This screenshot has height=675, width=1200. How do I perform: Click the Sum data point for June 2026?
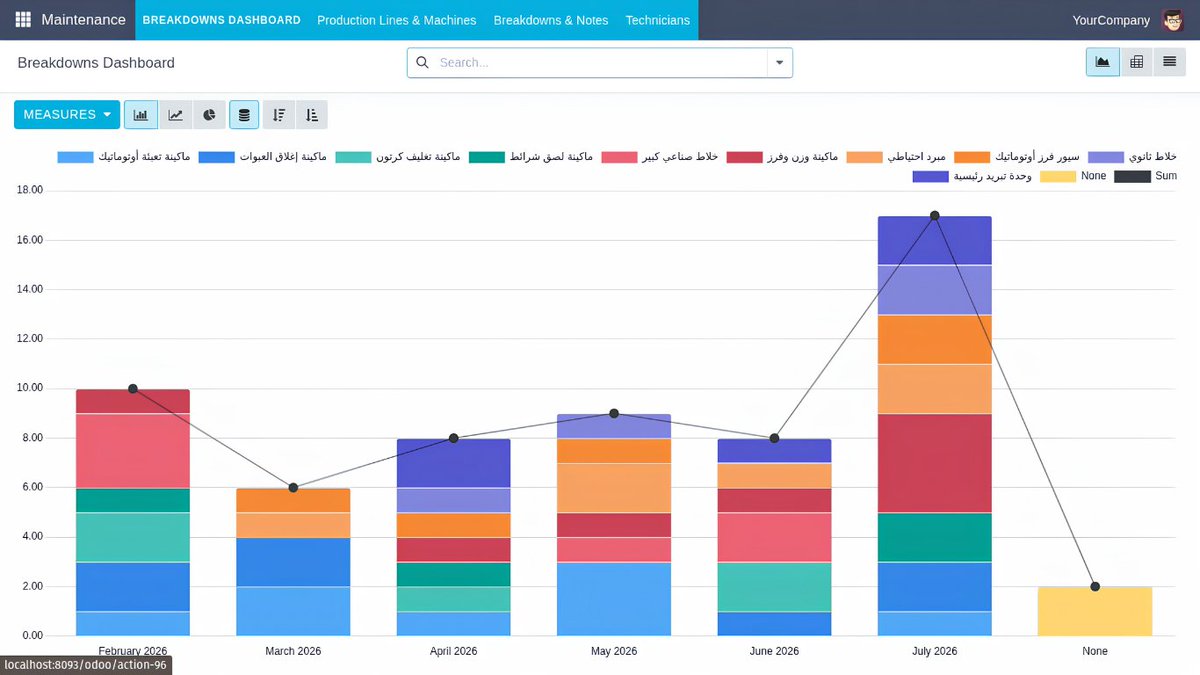coord(774,438)
